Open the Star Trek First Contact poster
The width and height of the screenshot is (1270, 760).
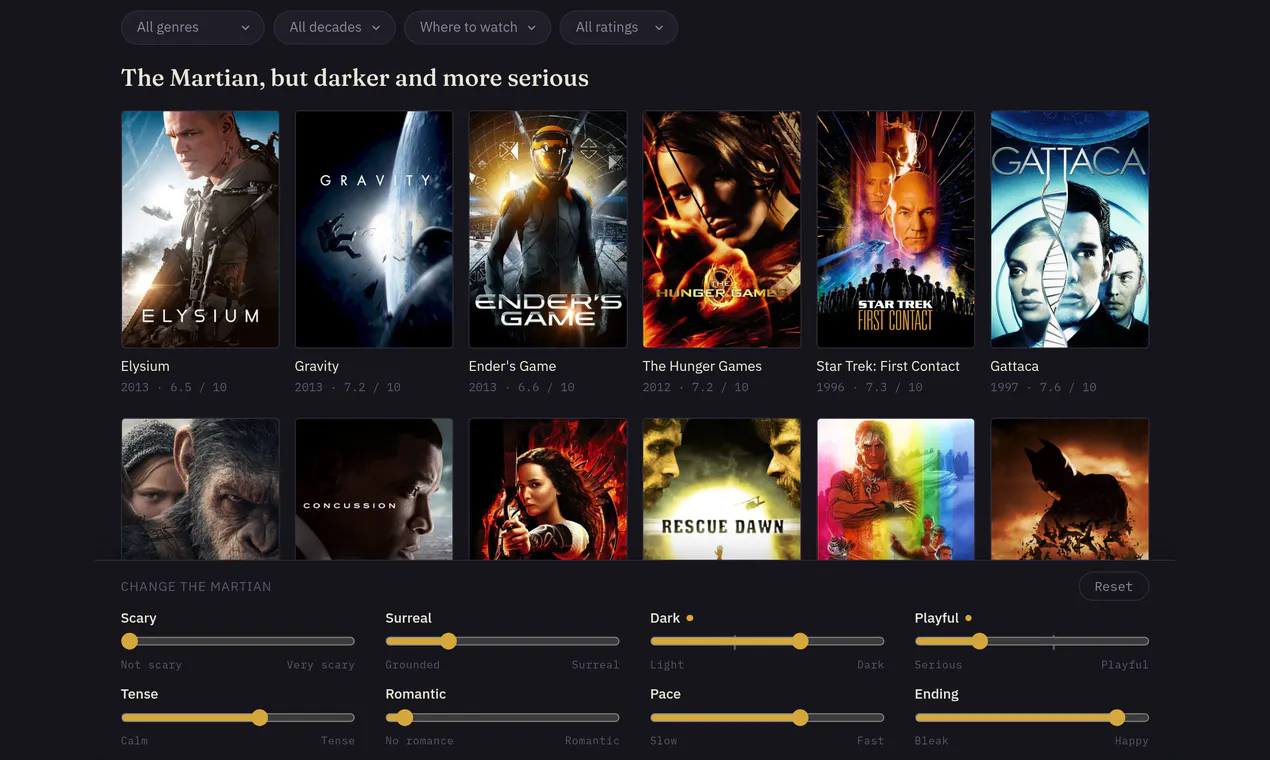896,229
